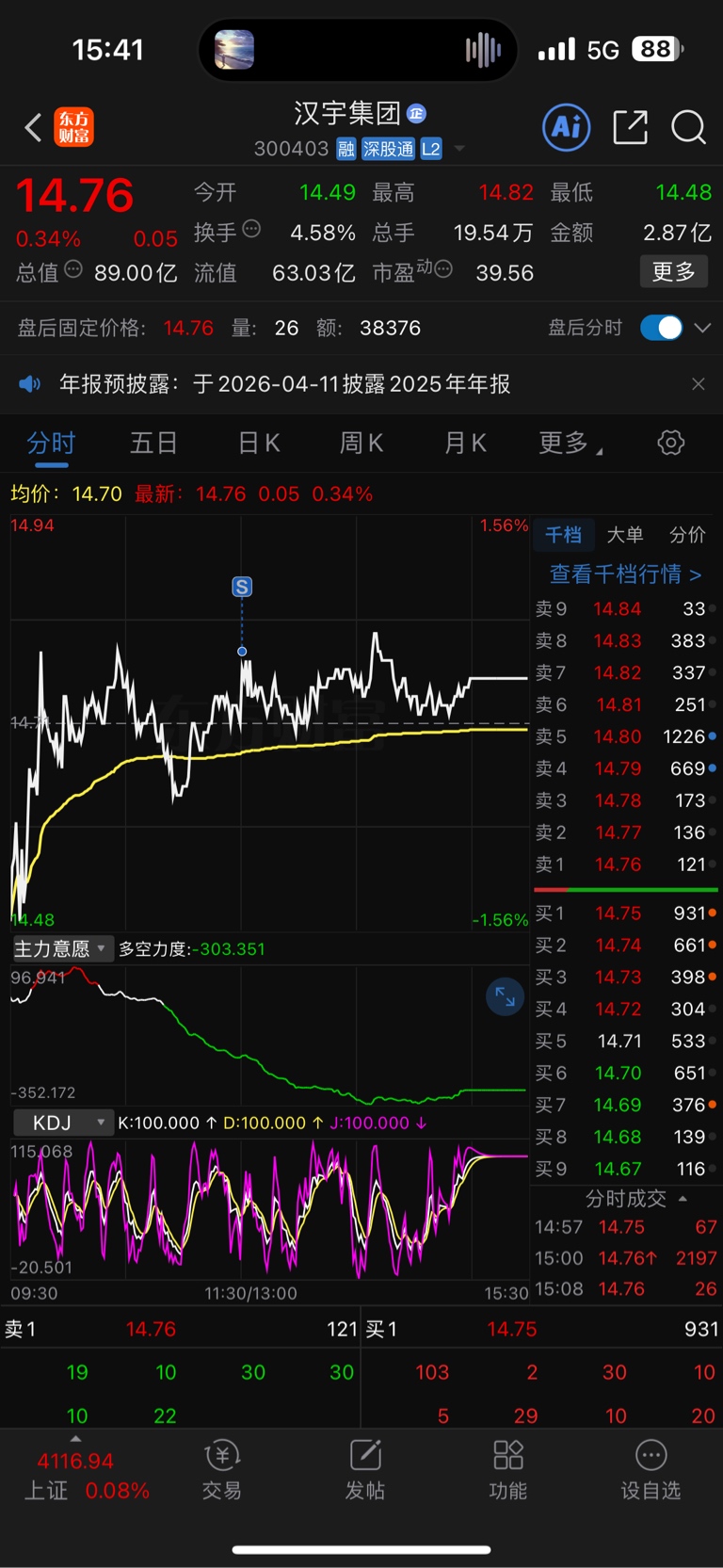Switch to the 周K tab
This screenshot has height=1568, width=723.
coord(361,443)
